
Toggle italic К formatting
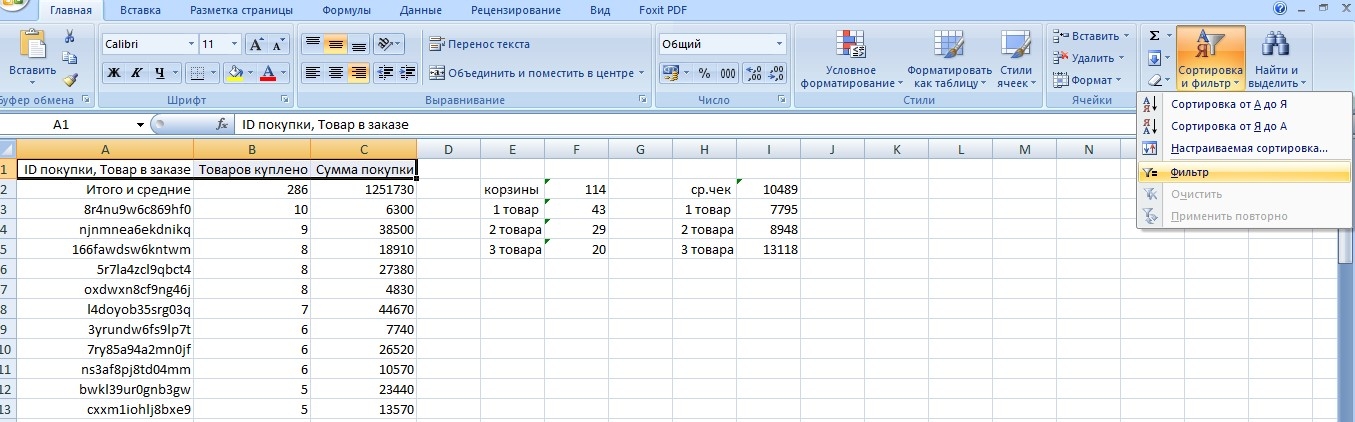tap(135, 73)
